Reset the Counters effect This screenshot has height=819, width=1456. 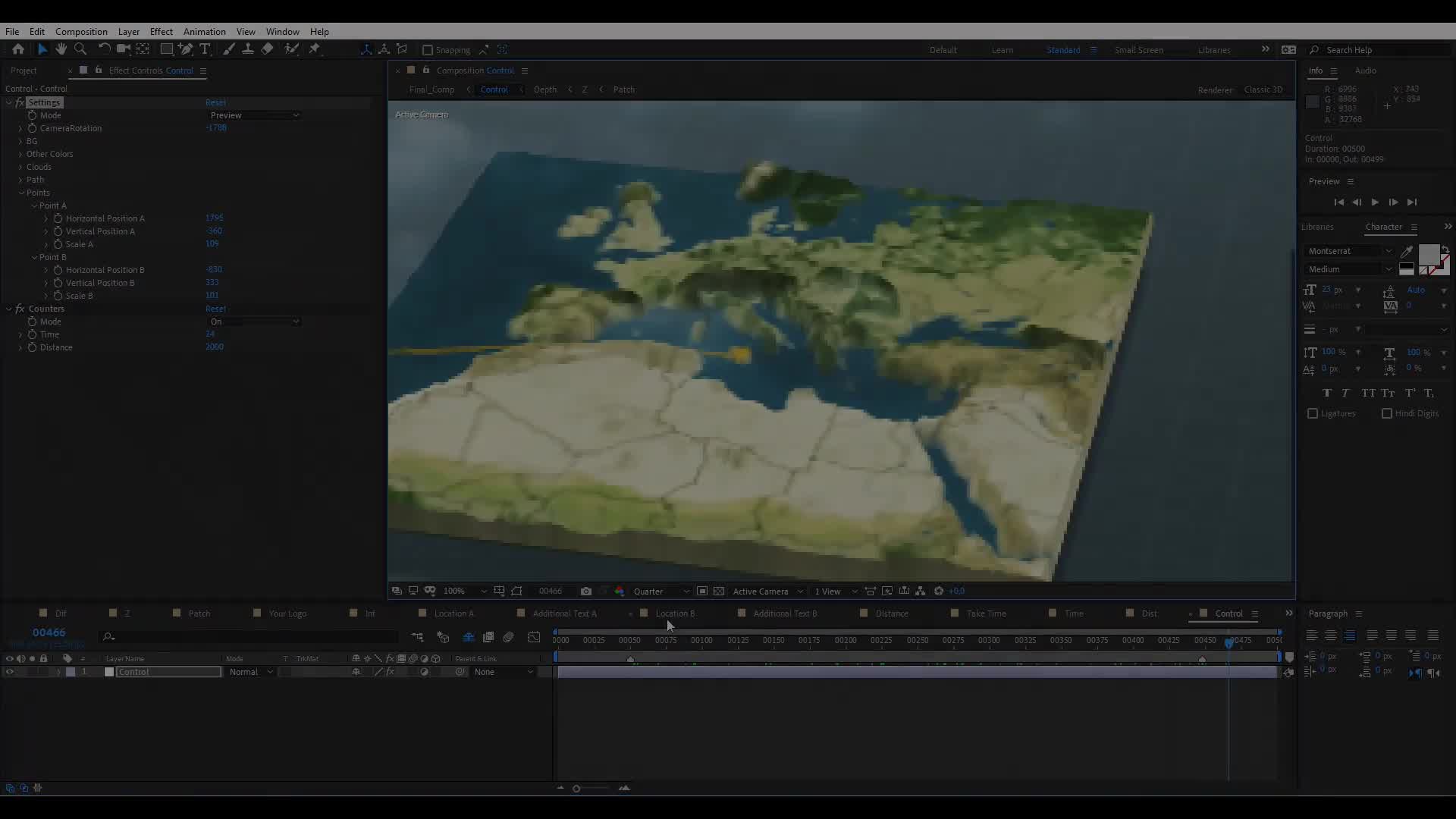[x=215, y=309]
